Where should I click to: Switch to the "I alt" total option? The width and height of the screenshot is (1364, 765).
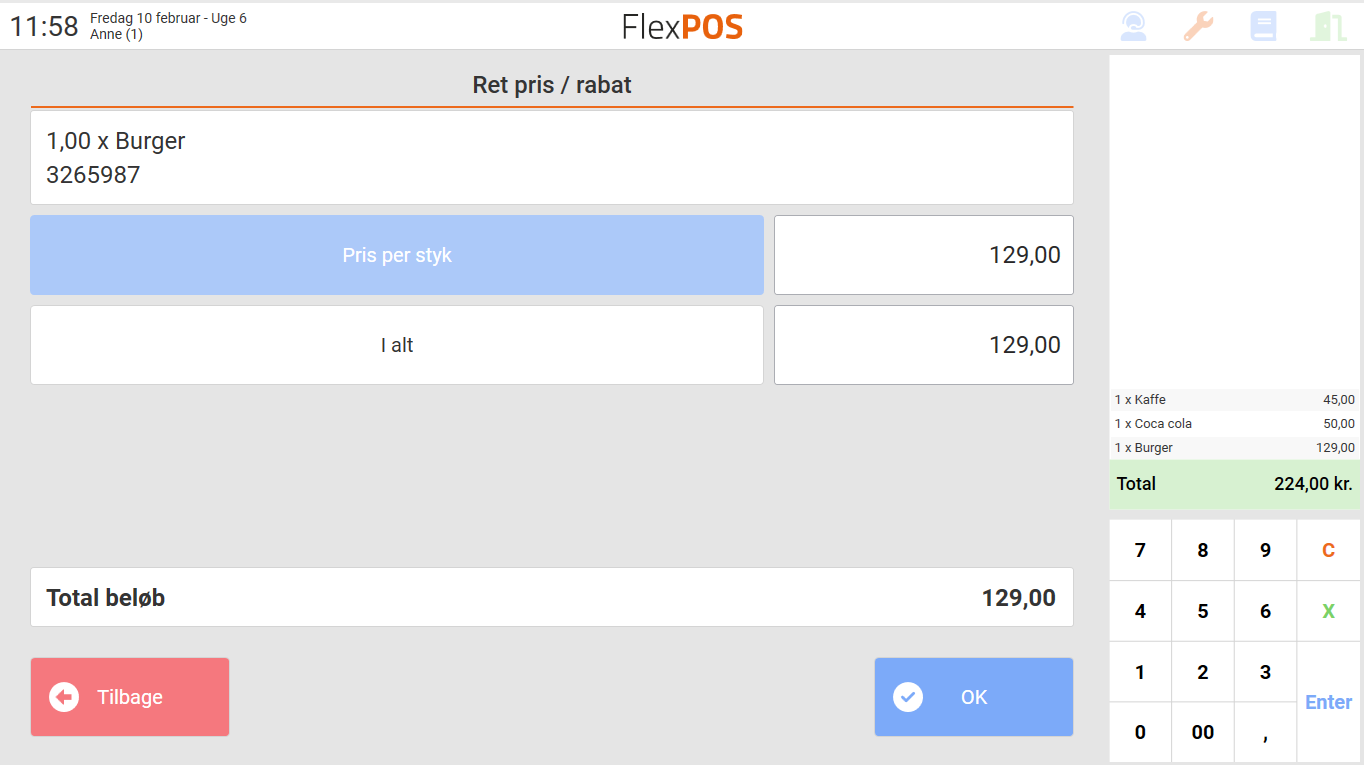point(396,344)
